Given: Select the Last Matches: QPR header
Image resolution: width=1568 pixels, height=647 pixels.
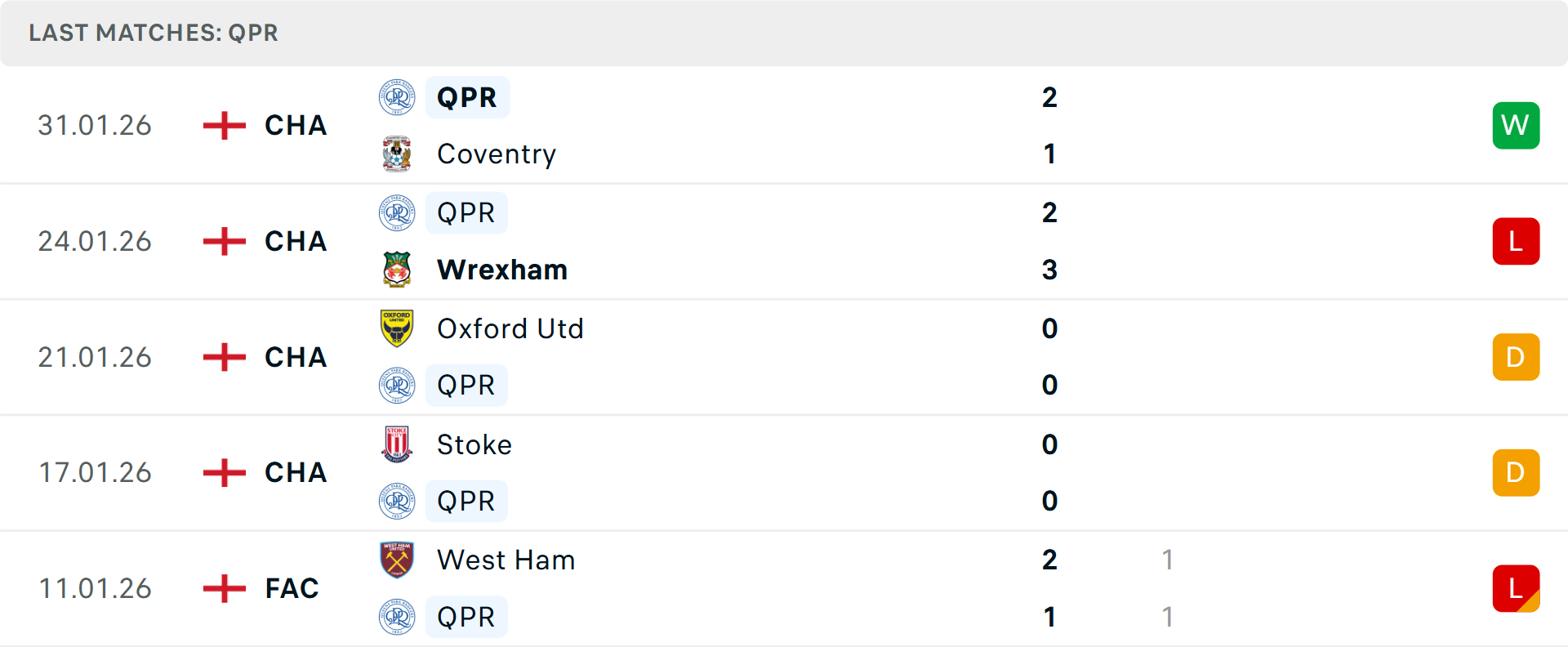Looking at the screenshot, I should pyautogui.click(x=154, y=33).
